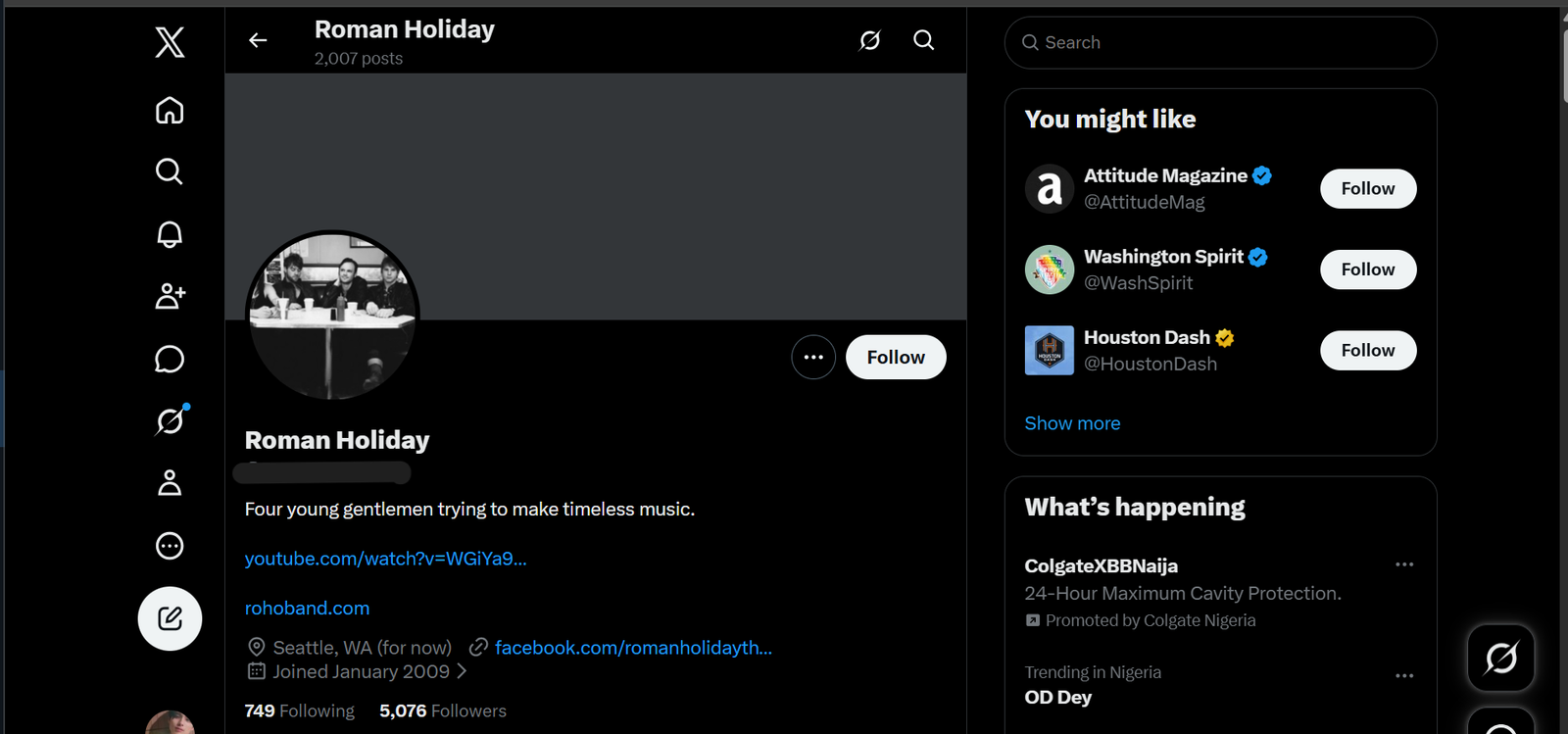
Task: Click the X logo in the sidebar
Action: (x=170, y=42)
